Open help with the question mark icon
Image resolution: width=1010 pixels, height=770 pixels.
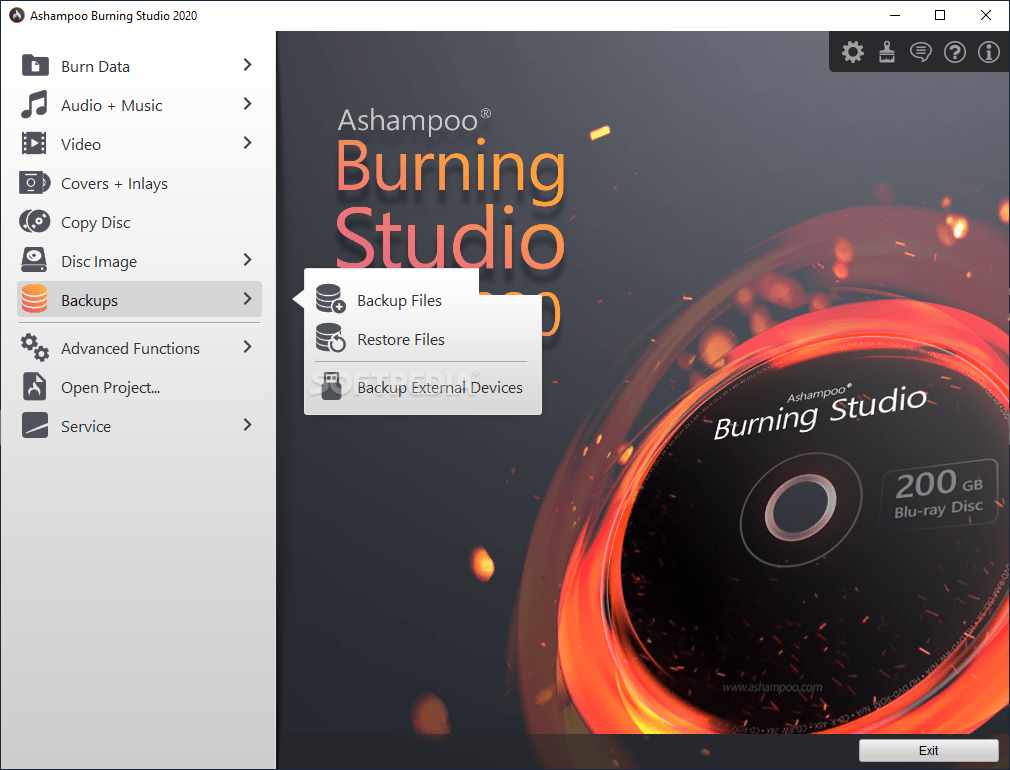point(955,52)
